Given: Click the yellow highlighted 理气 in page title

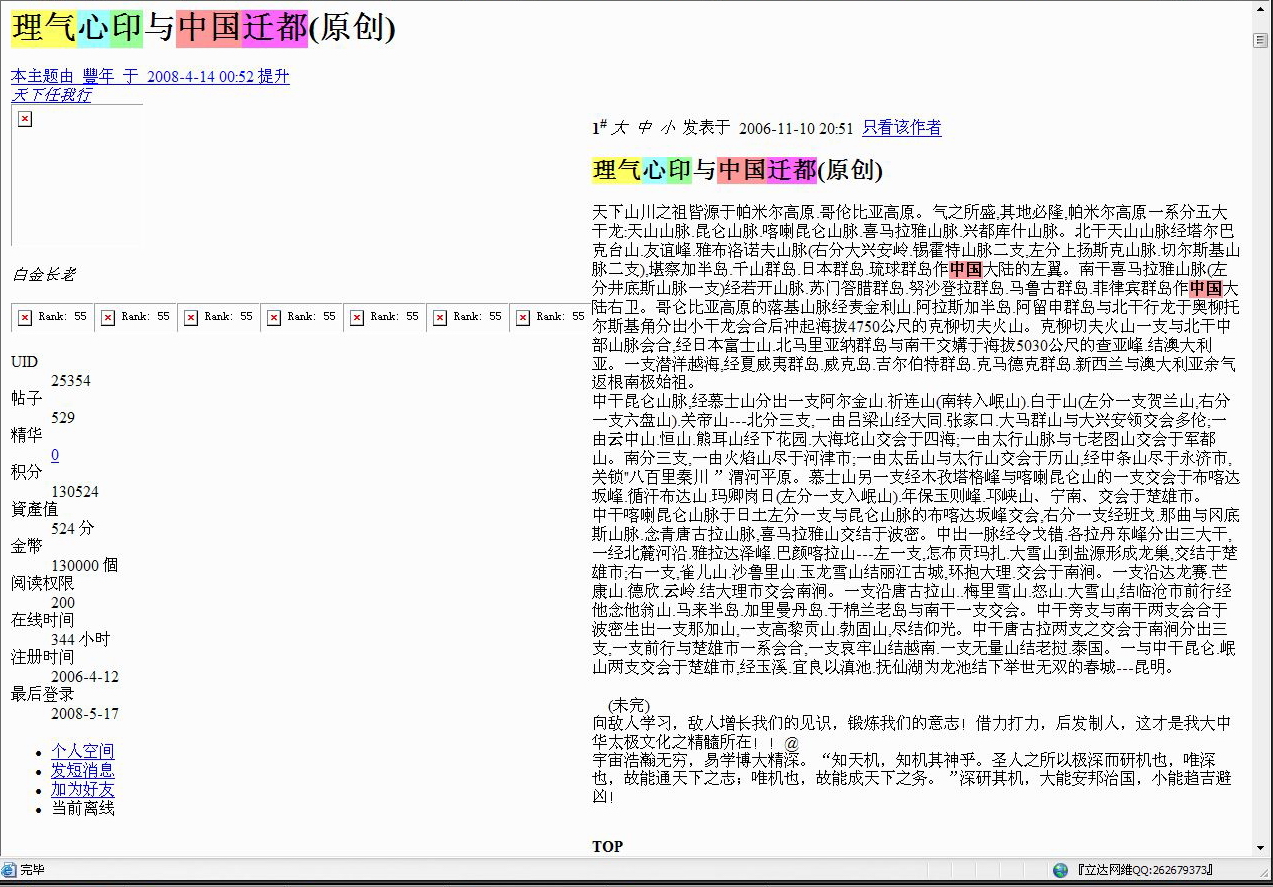Looking at the screenshot, I should pyautogui.click(x=43, y=29).
